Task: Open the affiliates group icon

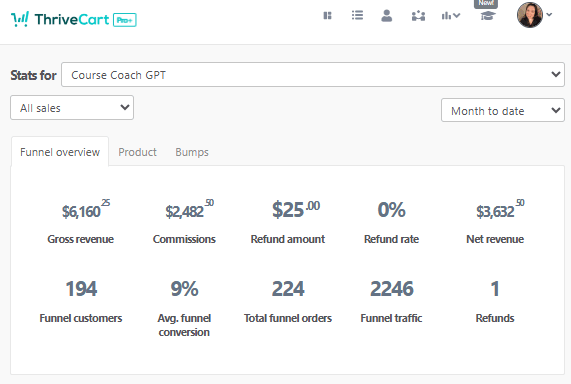Action: [418, 16]
